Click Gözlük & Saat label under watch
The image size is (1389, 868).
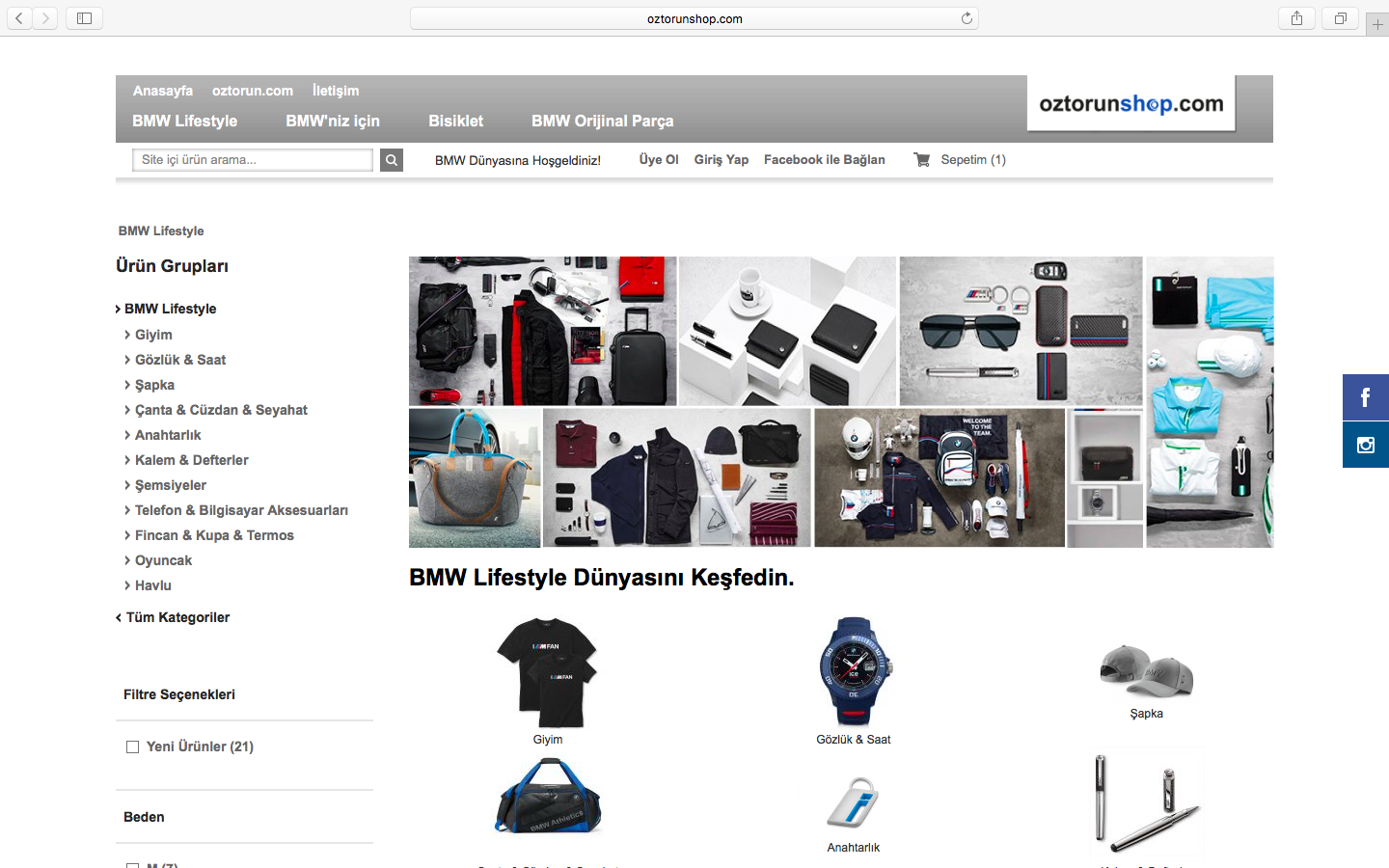[x=854, y=740]
